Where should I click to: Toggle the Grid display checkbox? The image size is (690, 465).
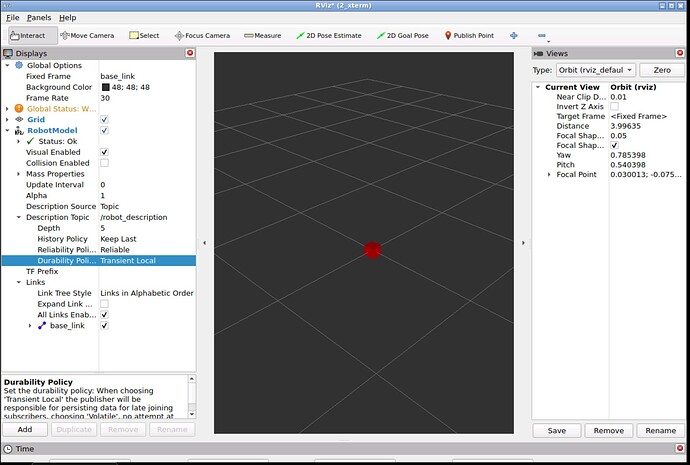pyautogui.click(x=104, y=119)
